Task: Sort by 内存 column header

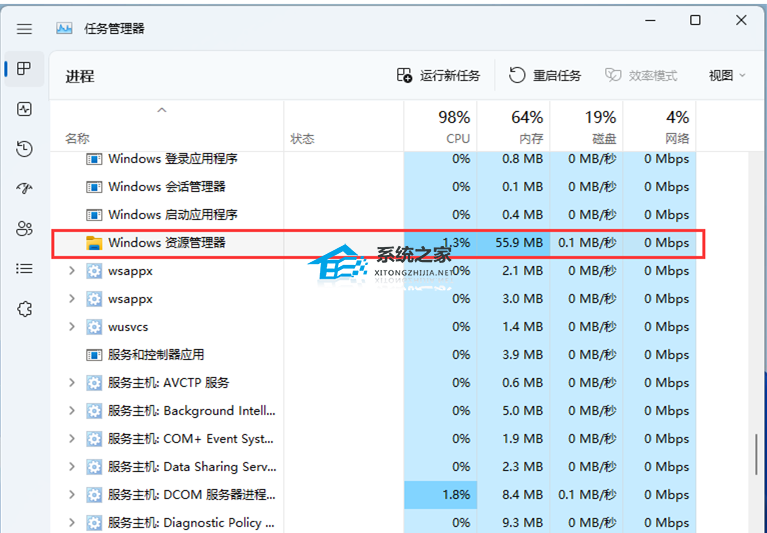Action: click(514, 127)
